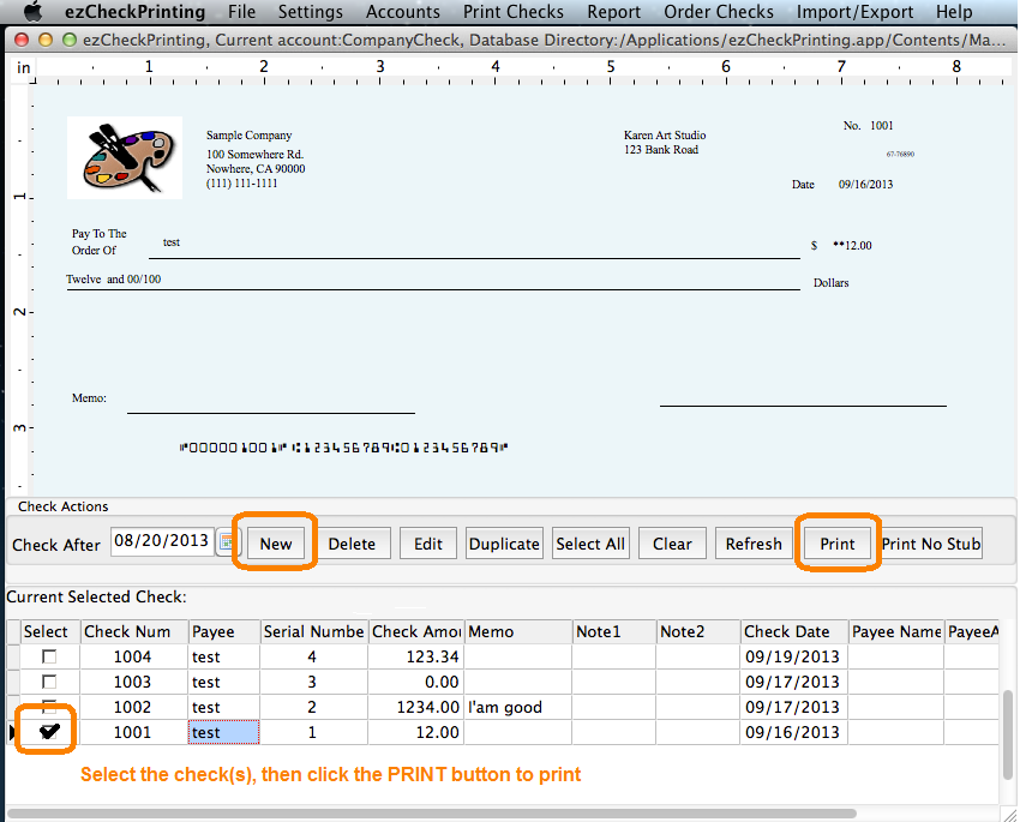This screenshot has width=1020, height=822.
Task: Open the File menu
Action: click(x=242, y=12)
